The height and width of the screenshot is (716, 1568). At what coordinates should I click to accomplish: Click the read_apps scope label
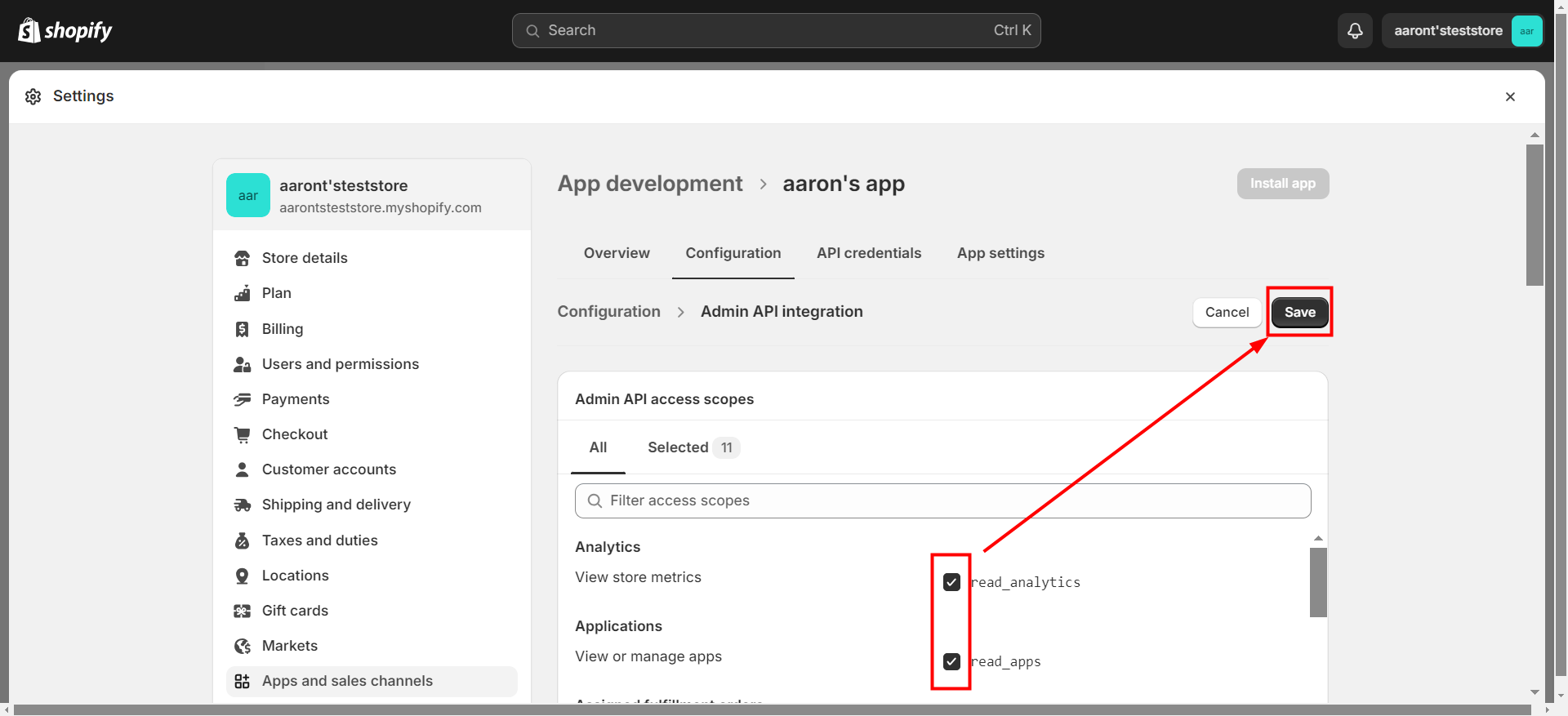pyautogui.click(x=1005, y=661)
